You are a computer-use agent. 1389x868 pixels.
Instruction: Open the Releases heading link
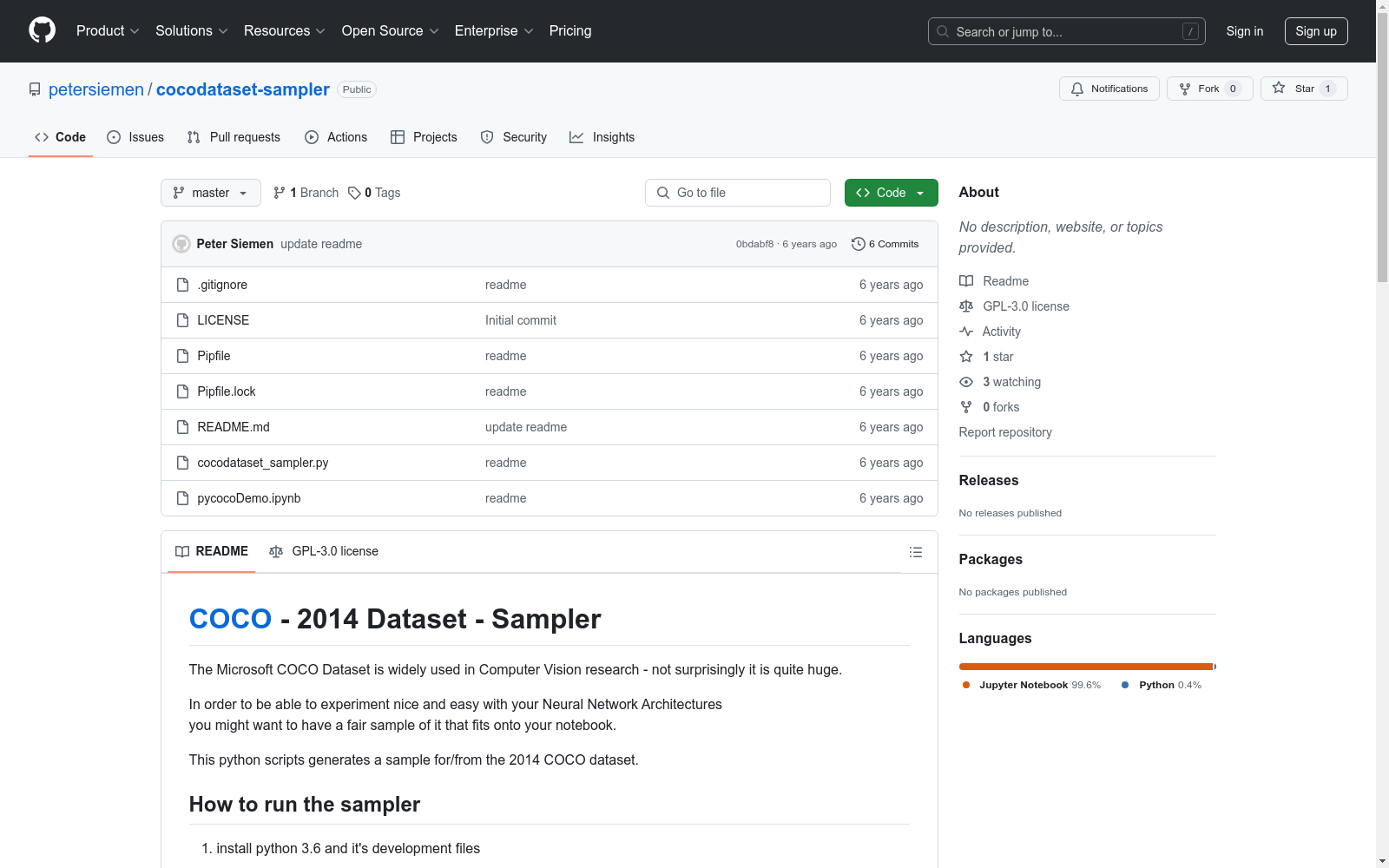point(989,480)
